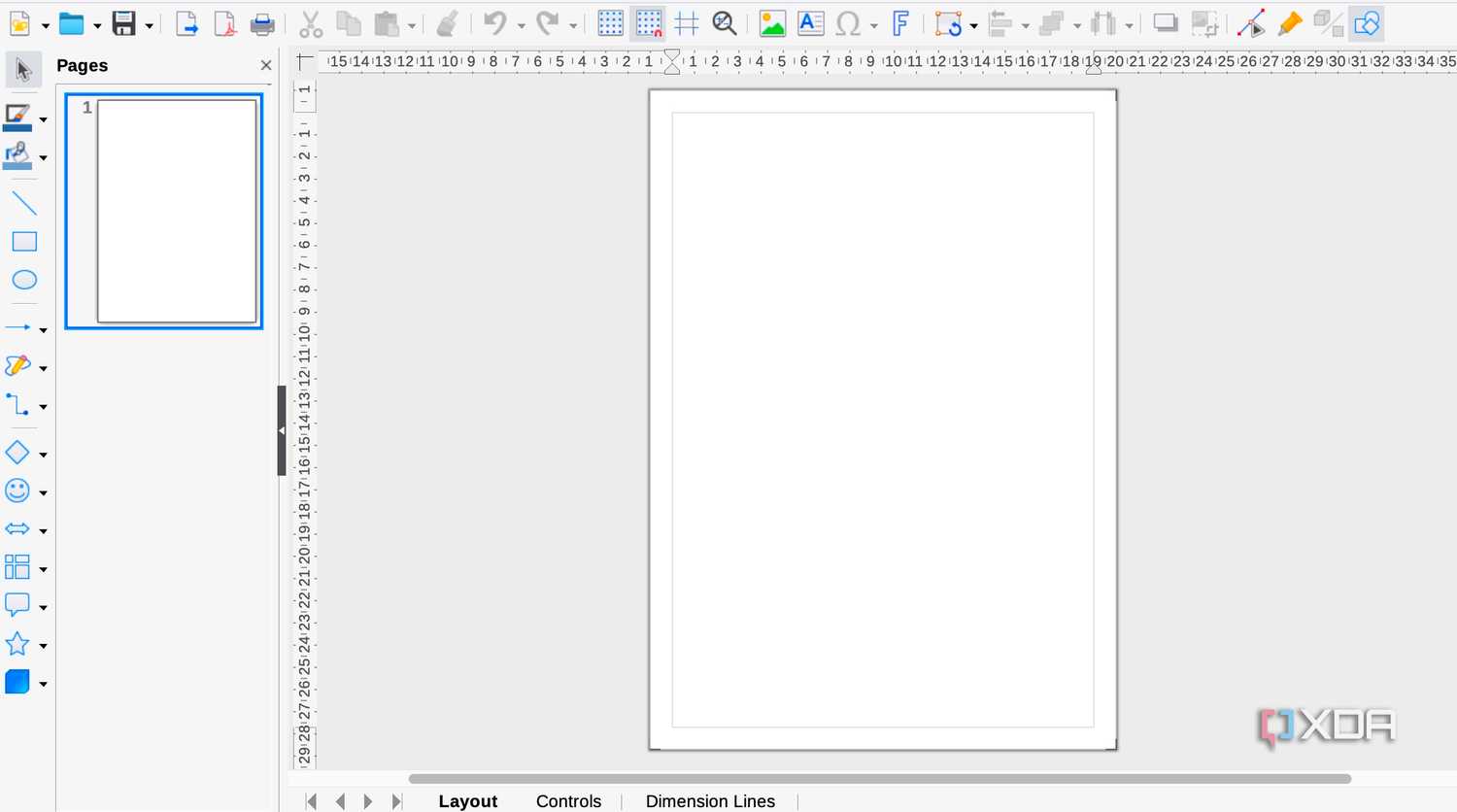This screenshot has height=812, width=1457.
Task: Choose the Select arrow tool
Action: (x=23, y=70)
